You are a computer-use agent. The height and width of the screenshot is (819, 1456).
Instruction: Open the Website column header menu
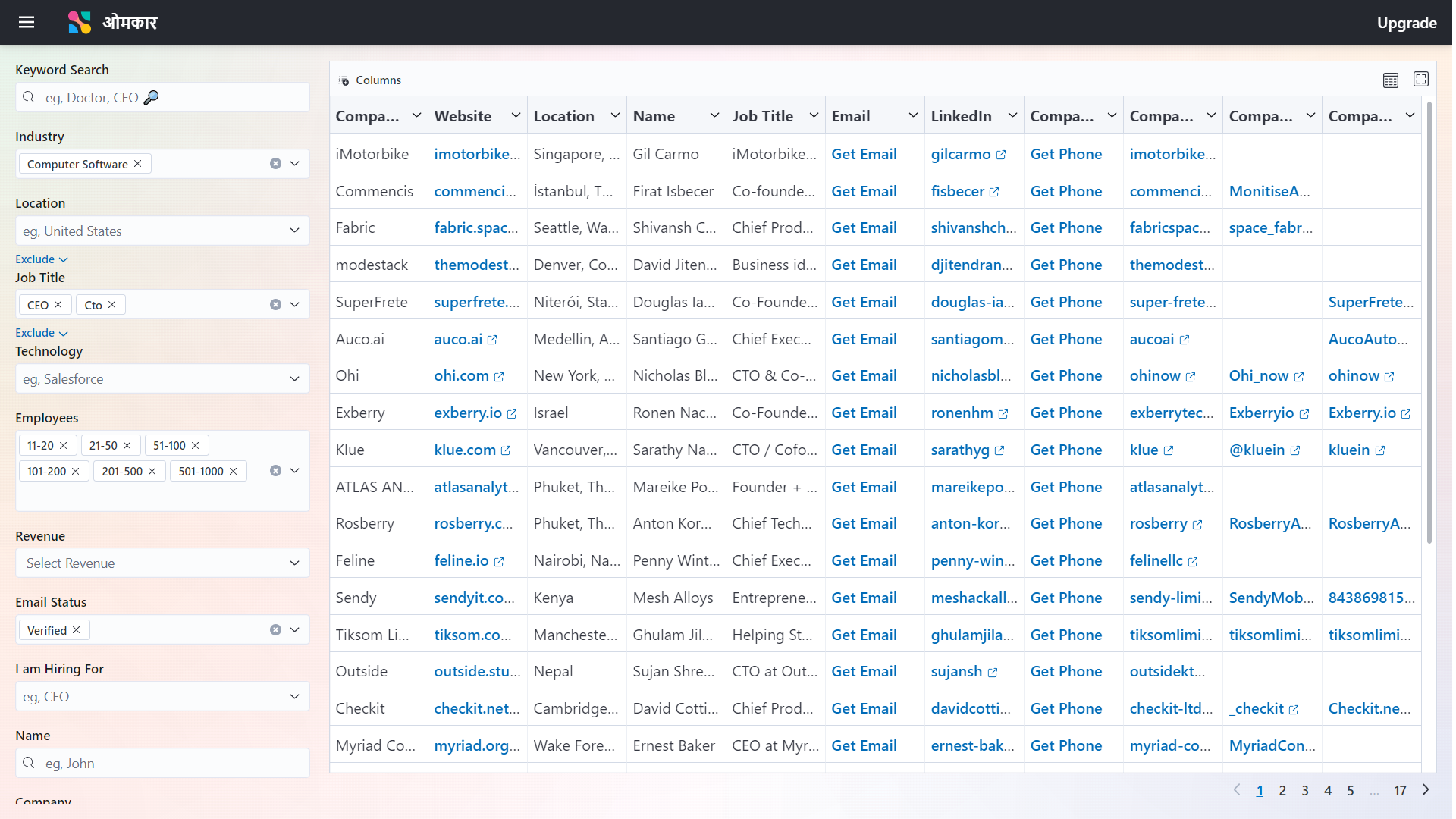(516, 115)
